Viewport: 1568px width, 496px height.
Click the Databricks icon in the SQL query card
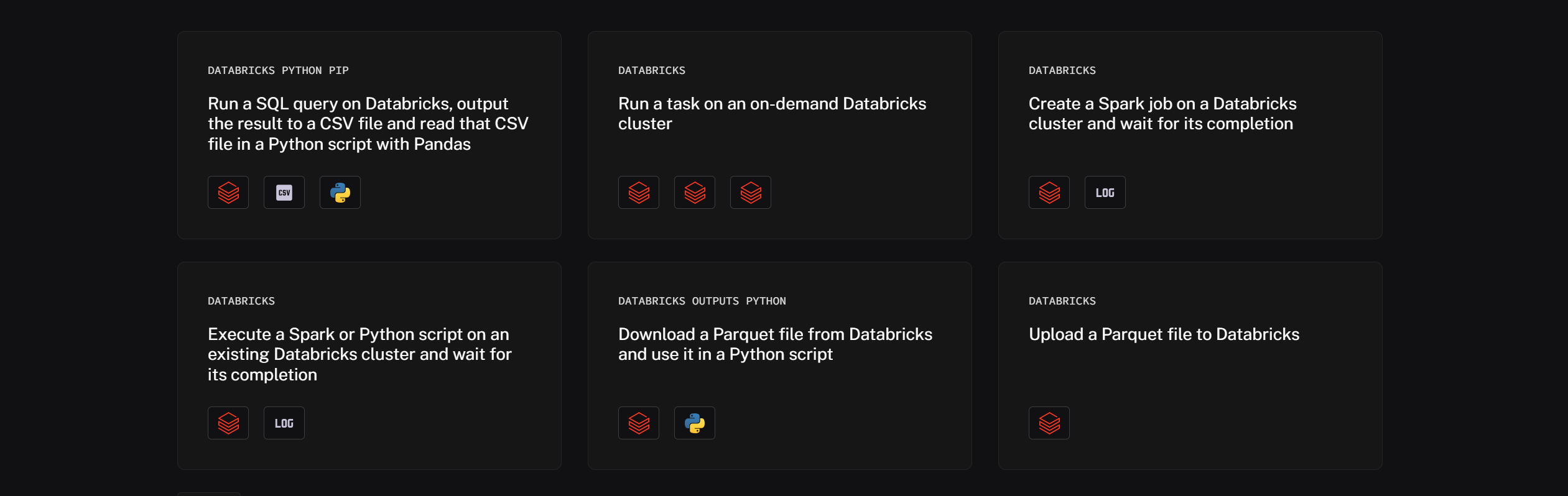pyautogui.click(x=228, y=193)
